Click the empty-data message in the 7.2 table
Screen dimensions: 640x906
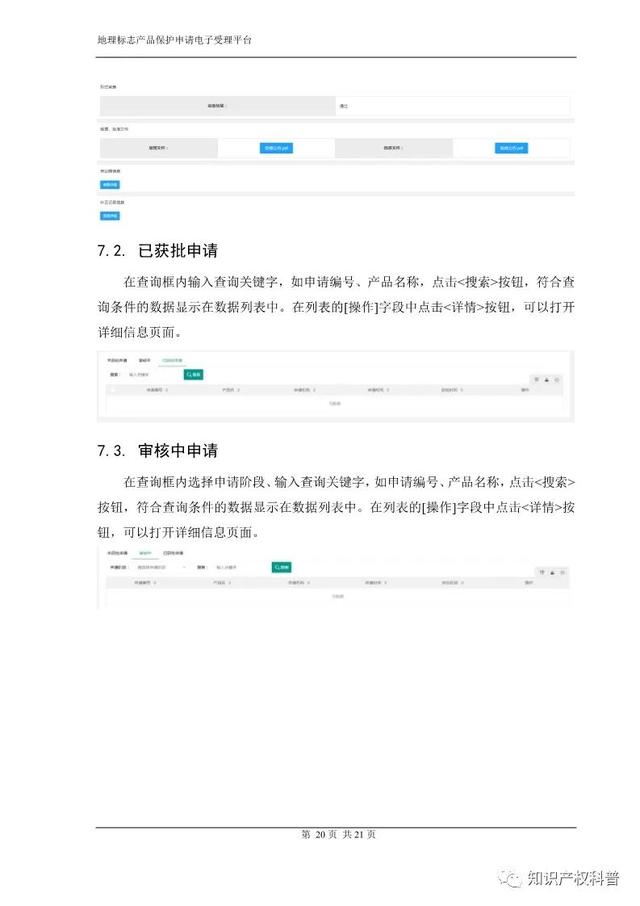334,403
